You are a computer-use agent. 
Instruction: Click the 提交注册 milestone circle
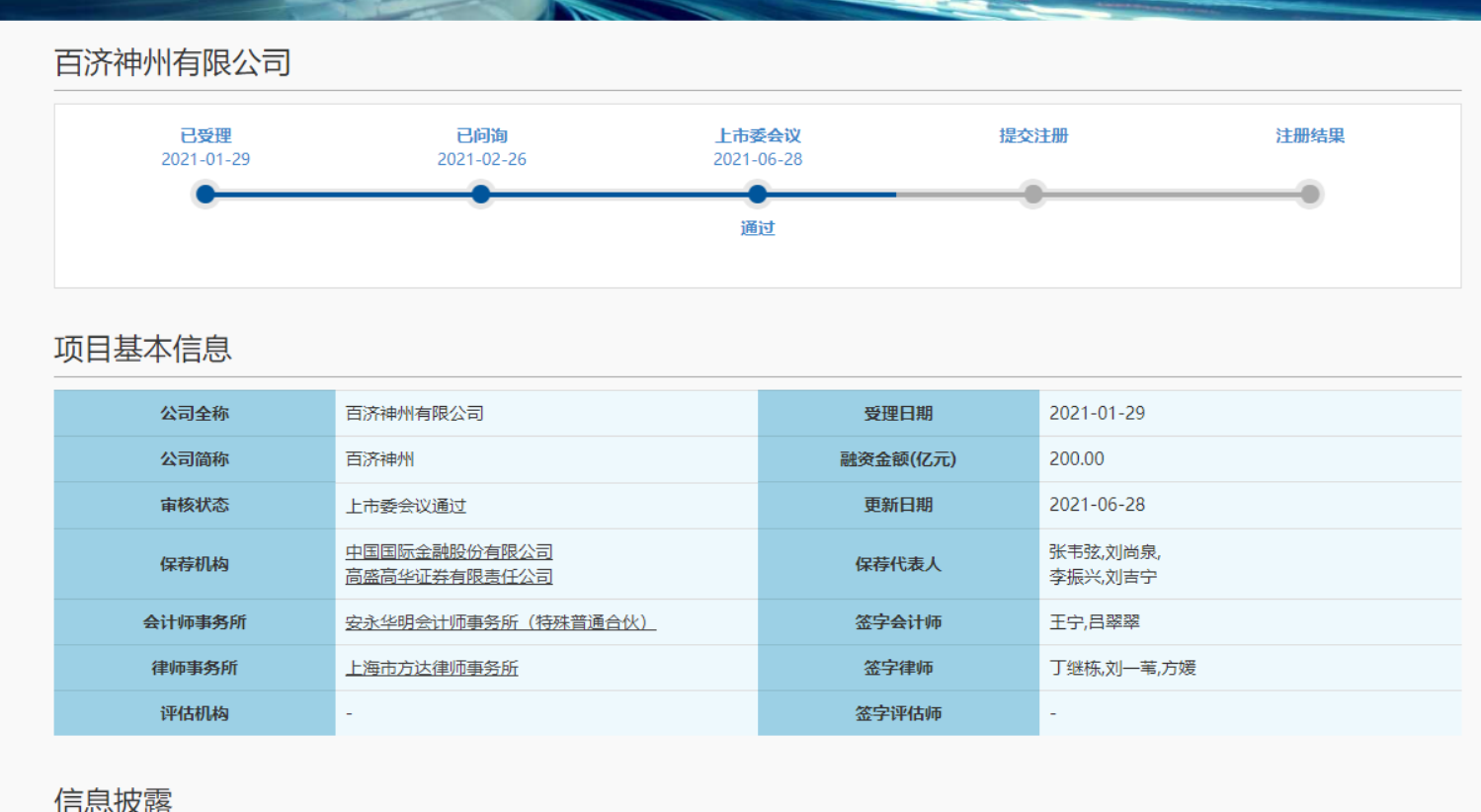pyautogui.click(x=1032, y=194)
